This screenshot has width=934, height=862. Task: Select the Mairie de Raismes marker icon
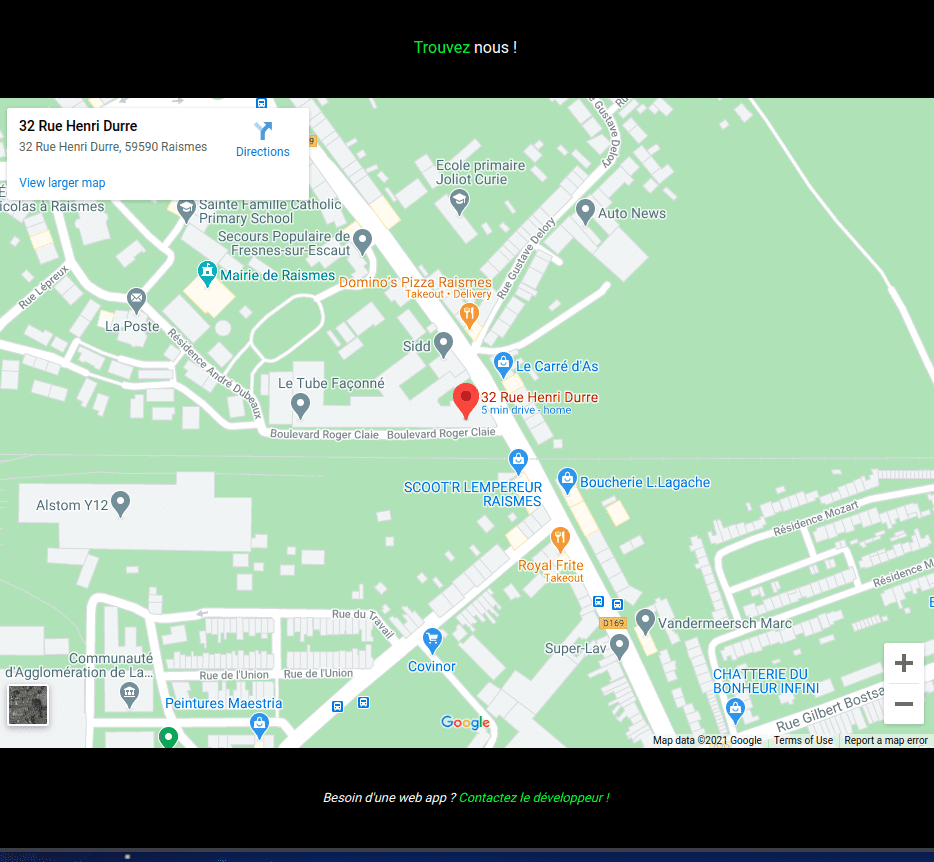coord(207,274)
